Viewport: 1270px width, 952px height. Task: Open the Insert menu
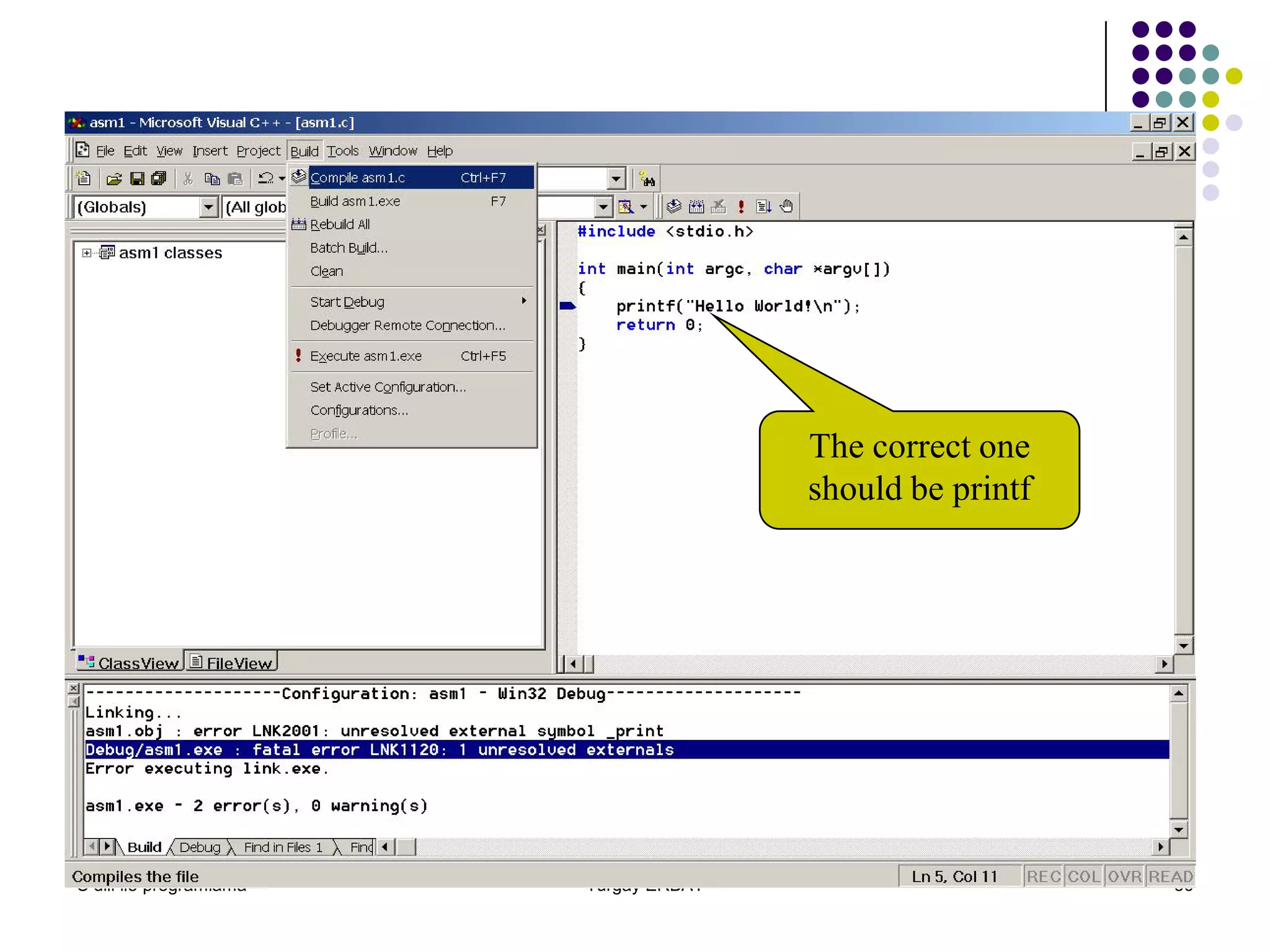coord(210,151)
